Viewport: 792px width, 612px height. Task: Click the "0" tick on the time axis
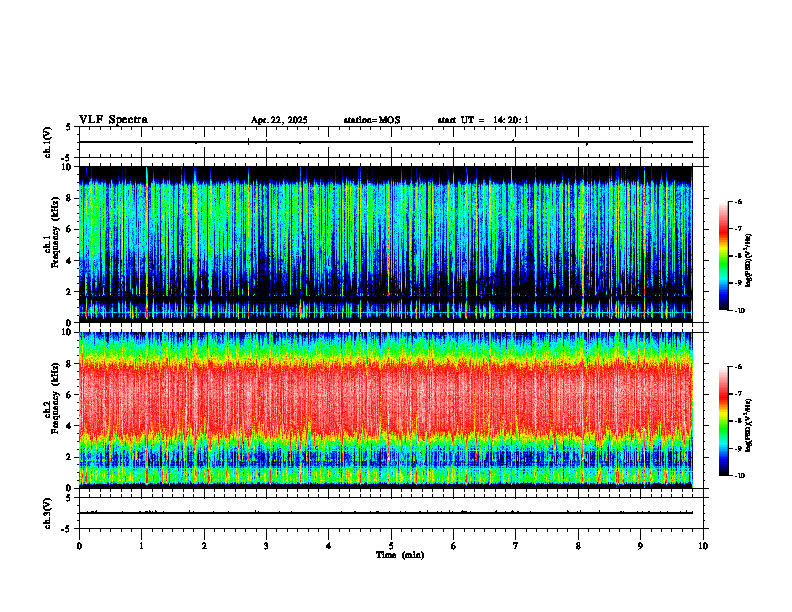point(79,546)
